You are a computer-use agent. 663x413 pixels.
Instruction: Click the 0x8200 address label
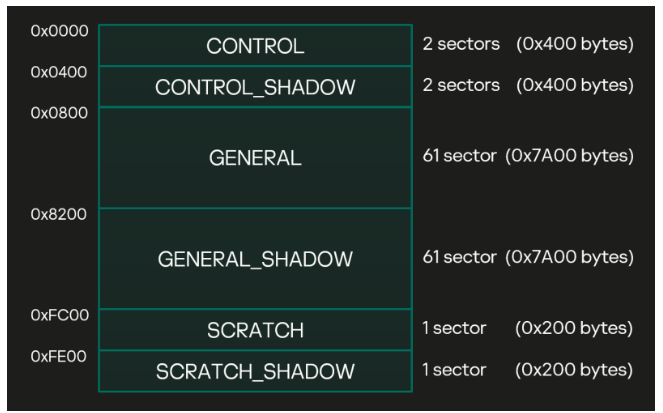pos(59,214)
